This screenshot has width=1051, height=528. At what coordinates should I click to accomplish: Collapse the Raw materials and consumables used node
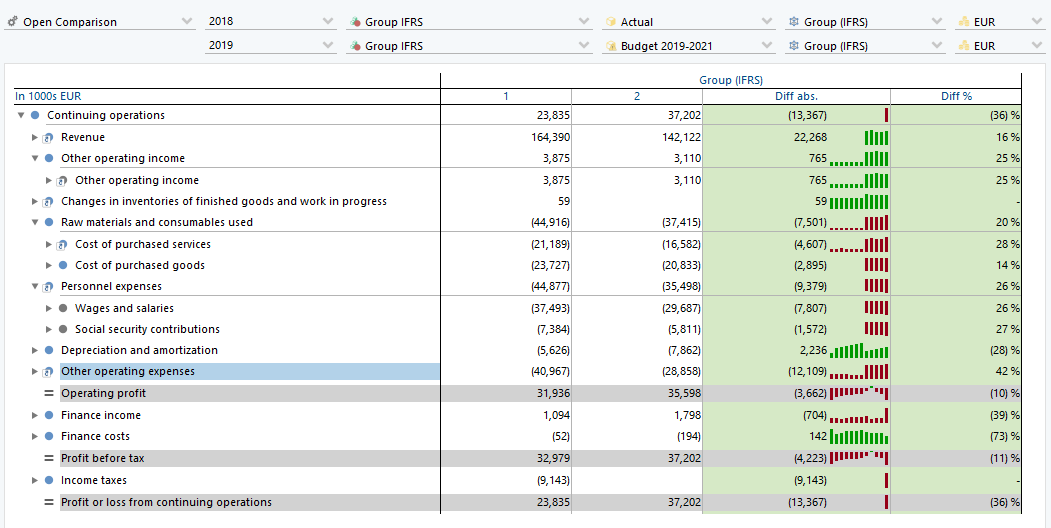point(35,223)
